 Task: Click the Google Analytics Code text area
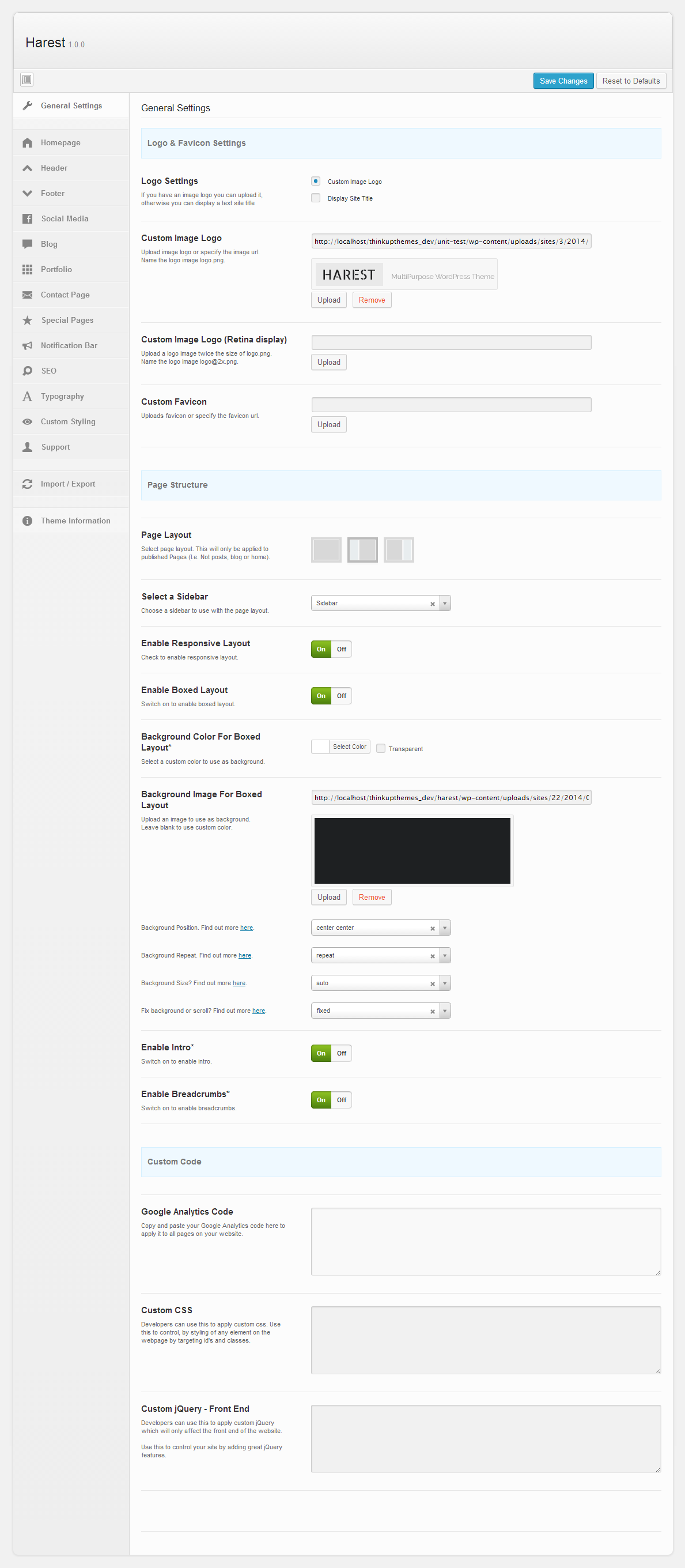tap(486, 1241)
